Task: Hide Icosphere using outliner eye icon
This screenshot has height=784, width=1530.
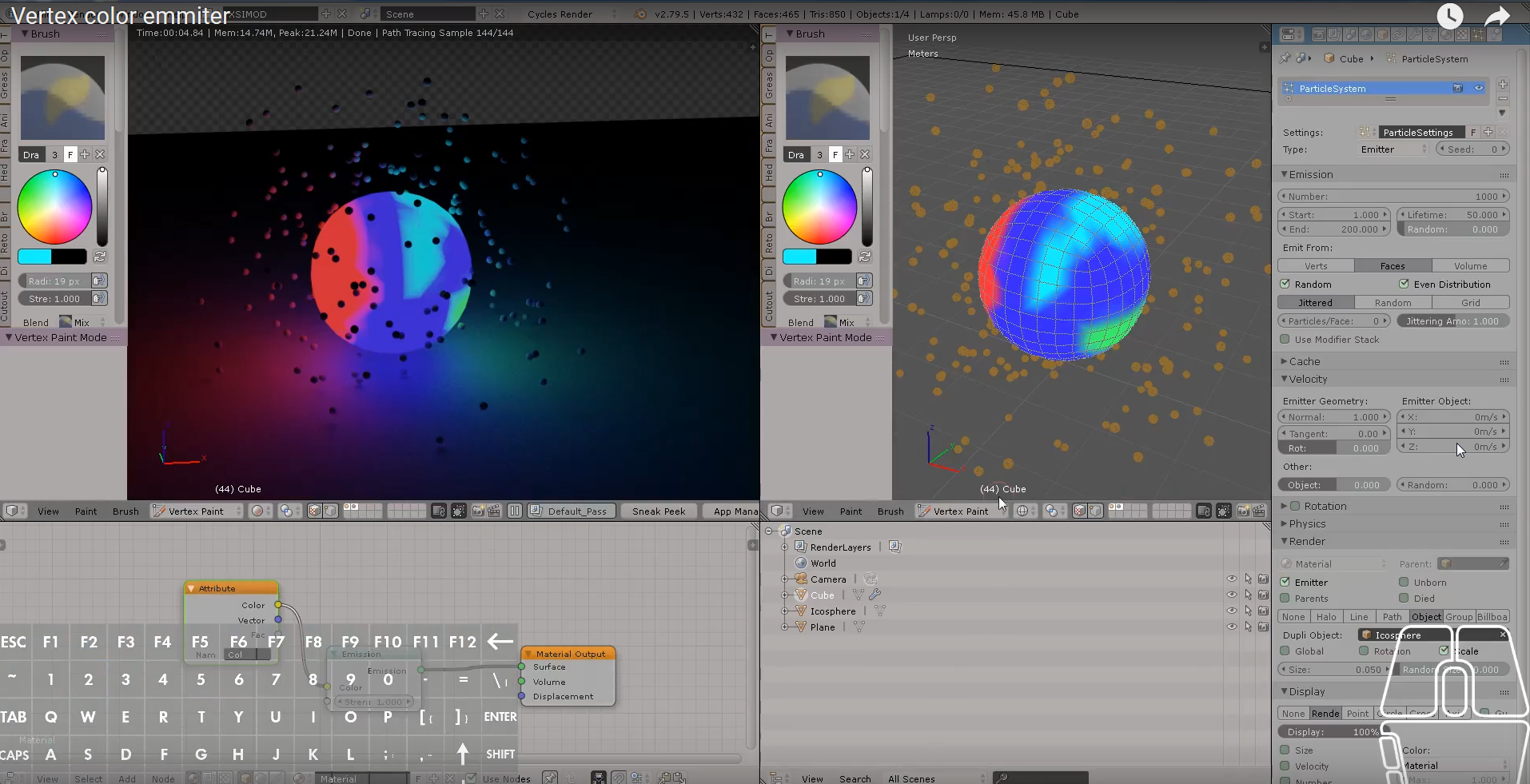Action: click(x=1232, y=611)
